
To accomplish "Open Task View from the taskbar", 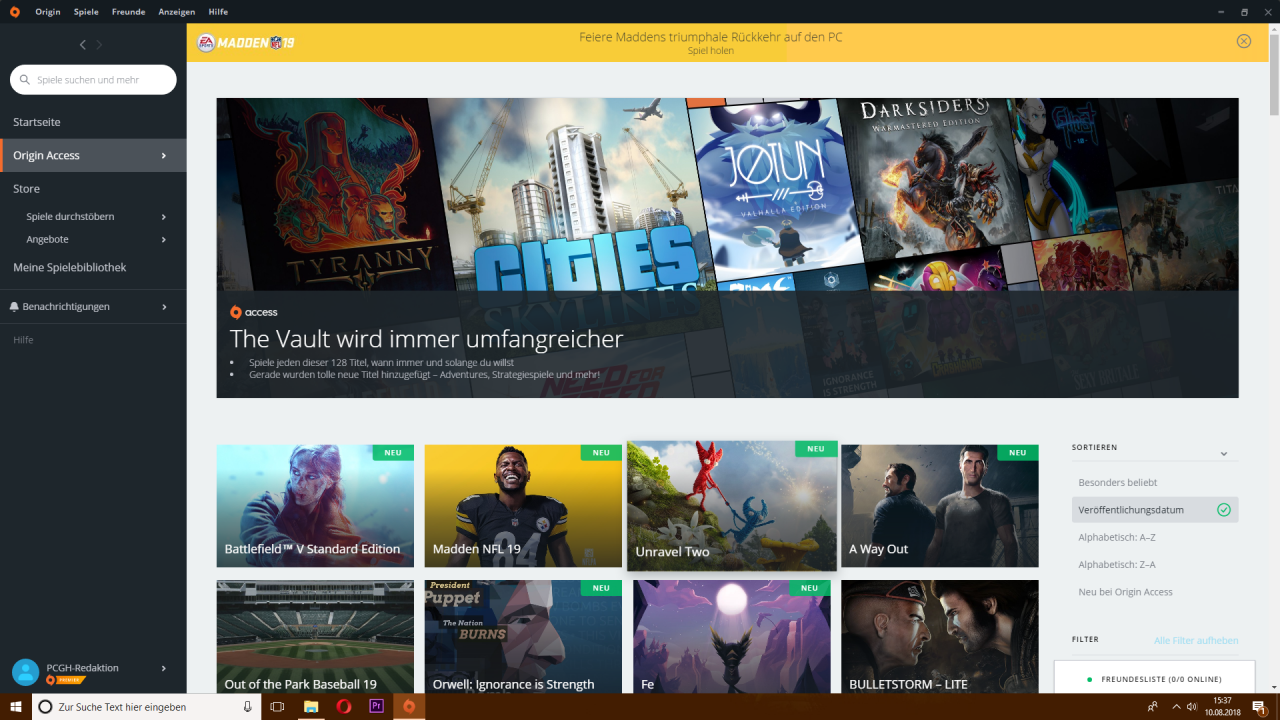I will [277, 707].
